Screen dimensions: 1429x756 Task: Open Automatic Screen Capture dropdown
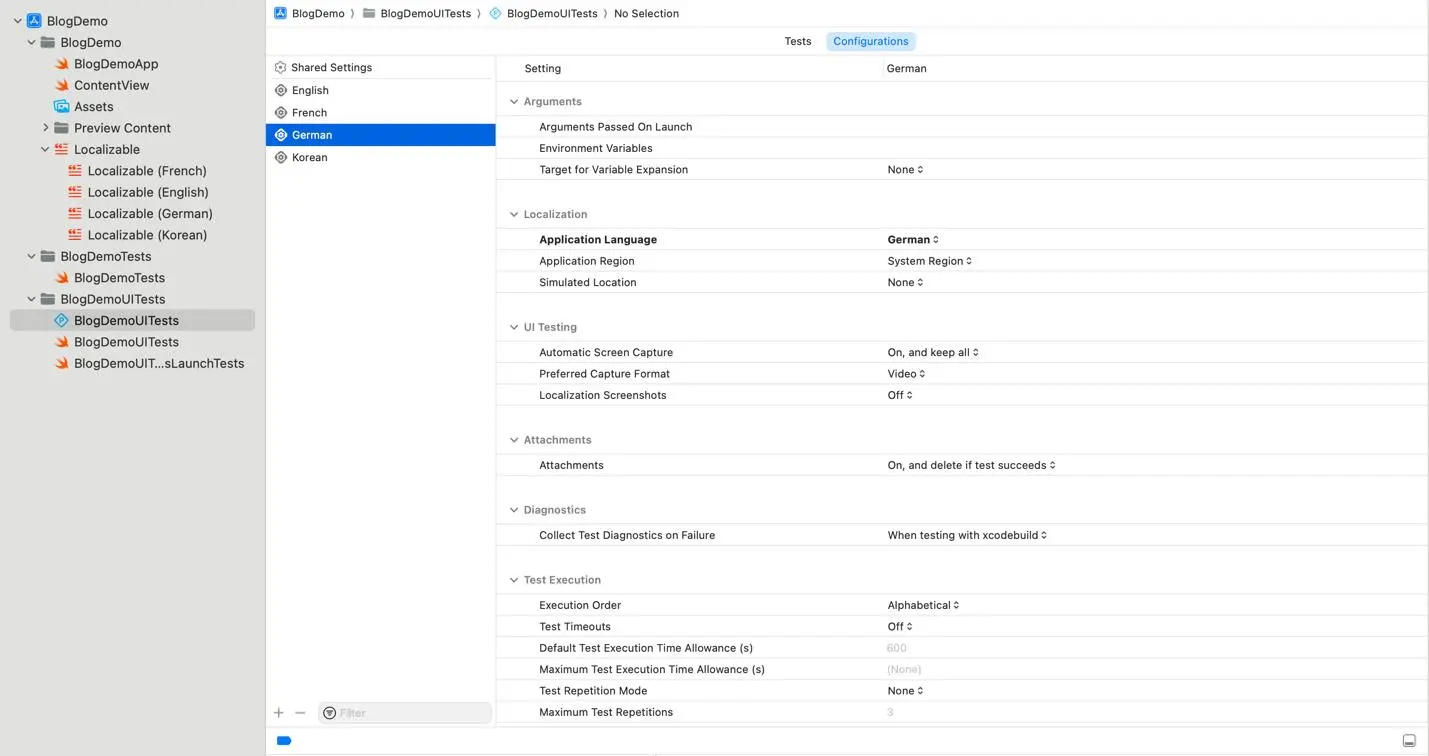coord(933,353)
